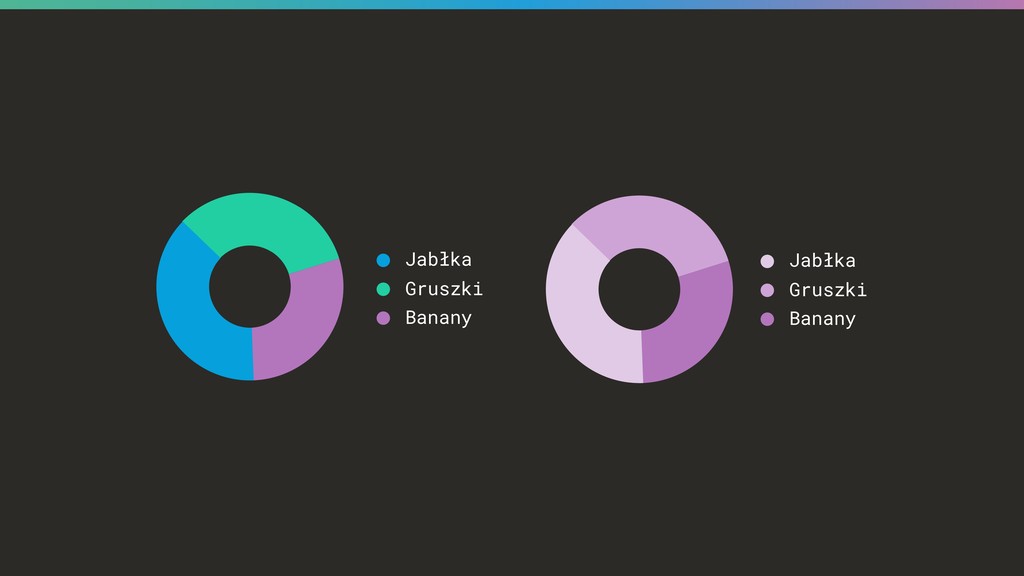The width and height of the screenshot is (1024, 576).
Task: Click the lilac top segment of the right donut
Action: 651,222
